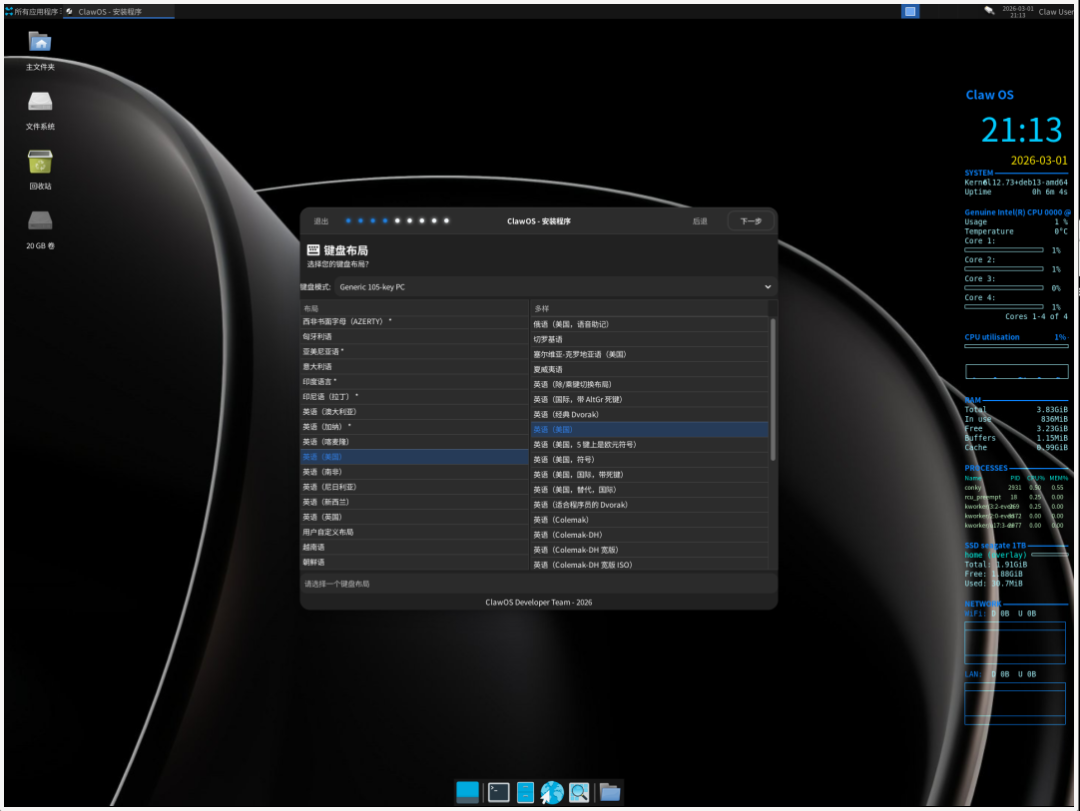Select layout 印度语言
Image resolution: width=1080 pixels, height=811 pixels.
pos(414,382)
